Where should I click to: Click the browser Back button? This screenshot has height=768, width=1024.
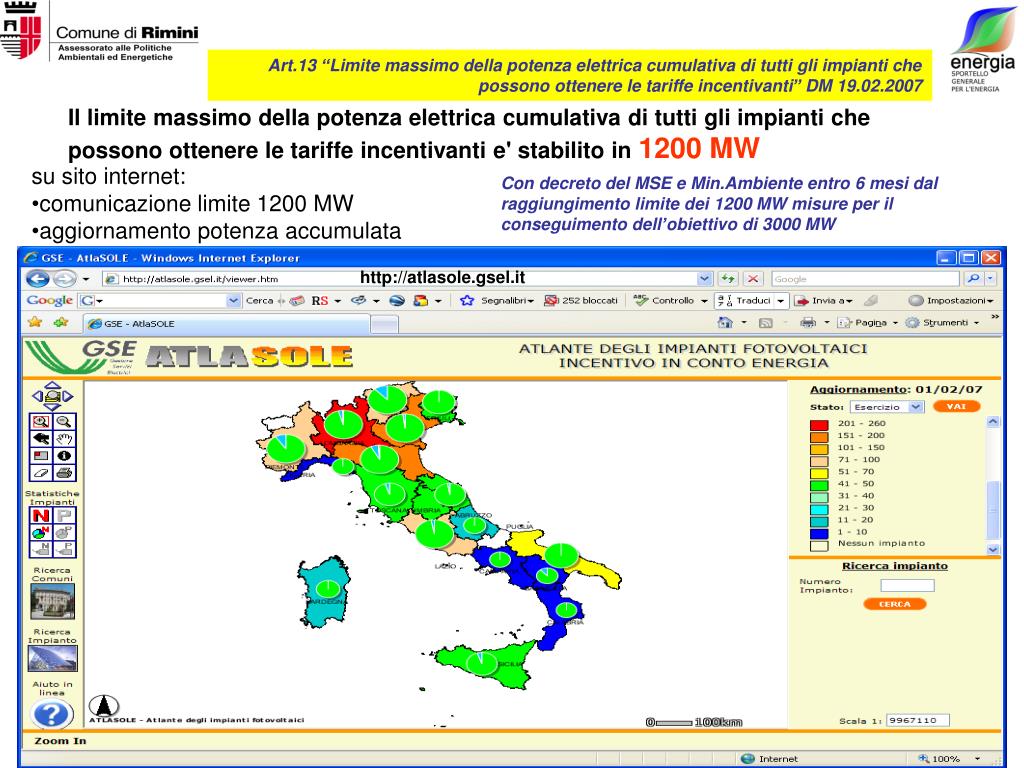37,279
